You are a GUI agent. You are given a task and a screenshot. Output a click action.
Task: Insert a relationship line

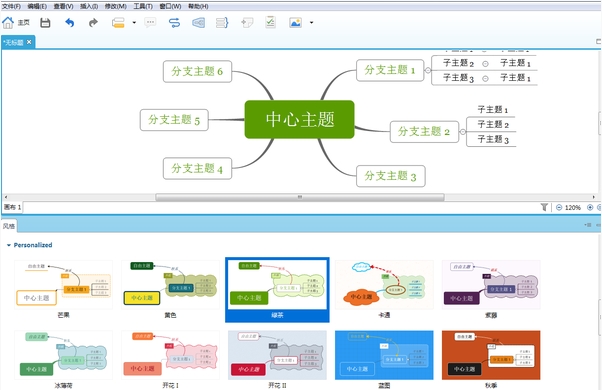click(x=174, y=23)
